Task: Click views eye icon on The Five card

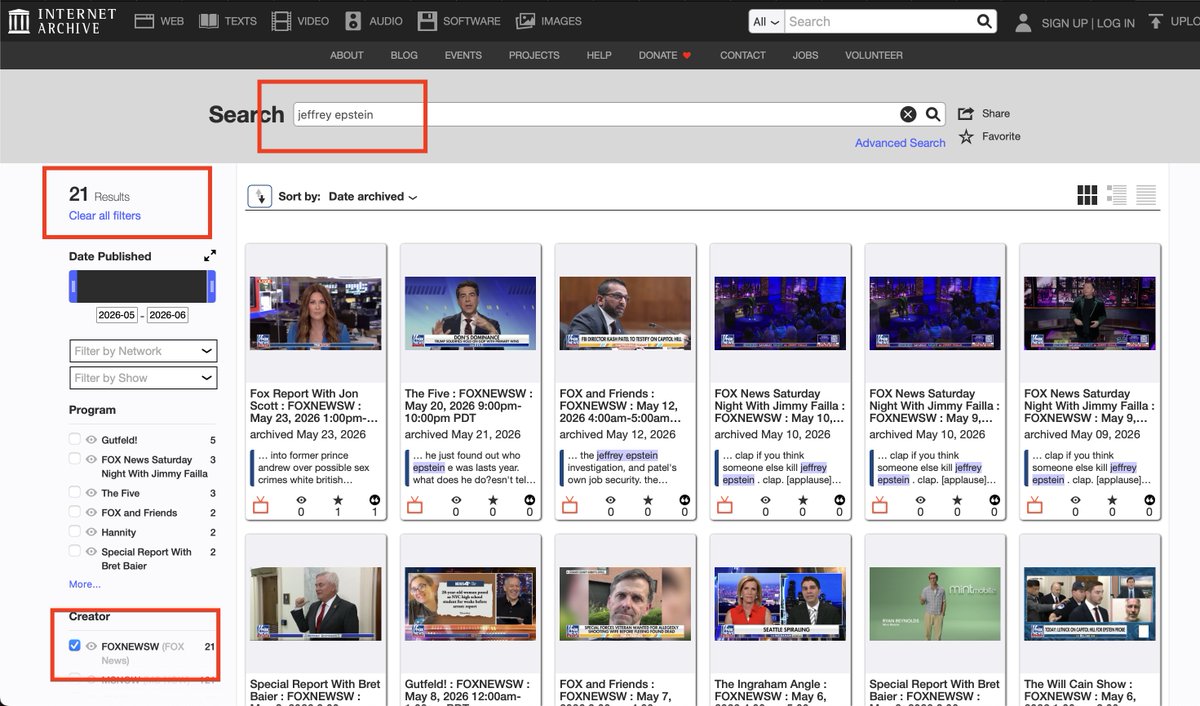Action: point(456,499)
